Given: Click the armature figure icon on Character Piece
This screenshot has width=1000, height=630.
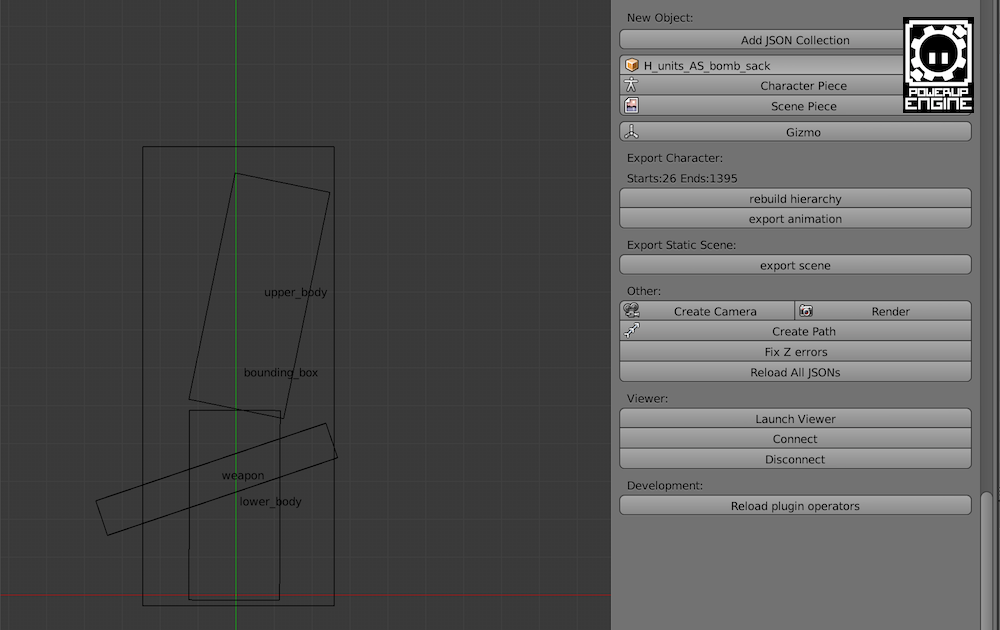Looking at the screenshot, I should [x=631, y=85].
